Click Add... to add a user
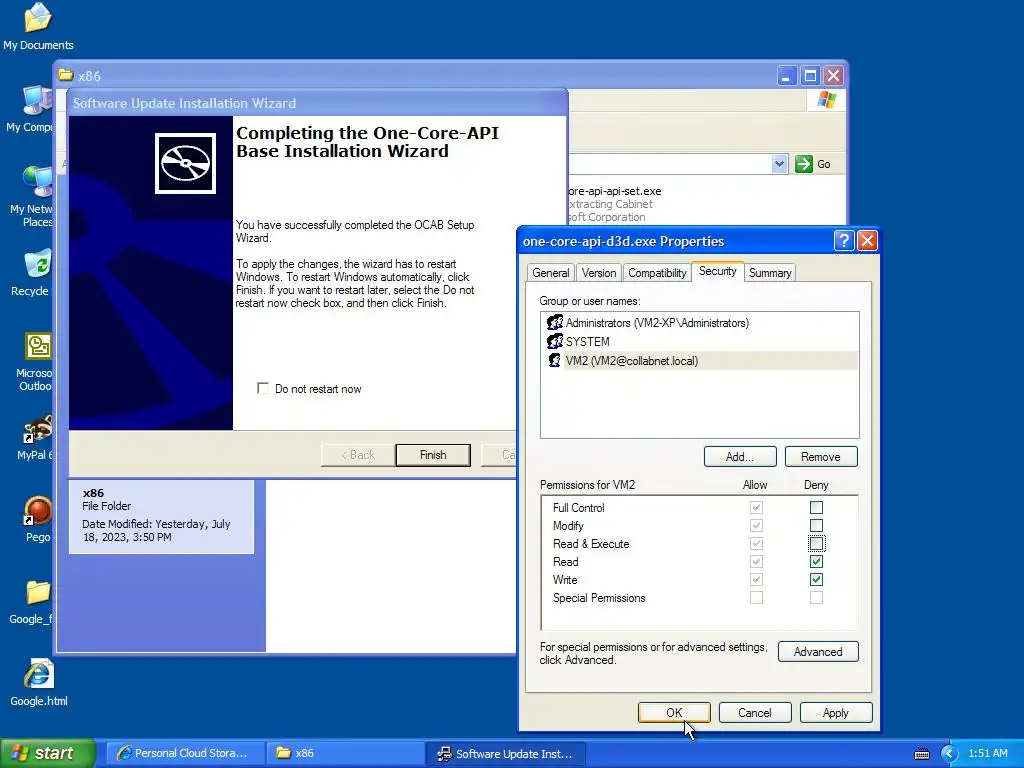The image size is (1024, 768). click(740, 457)
